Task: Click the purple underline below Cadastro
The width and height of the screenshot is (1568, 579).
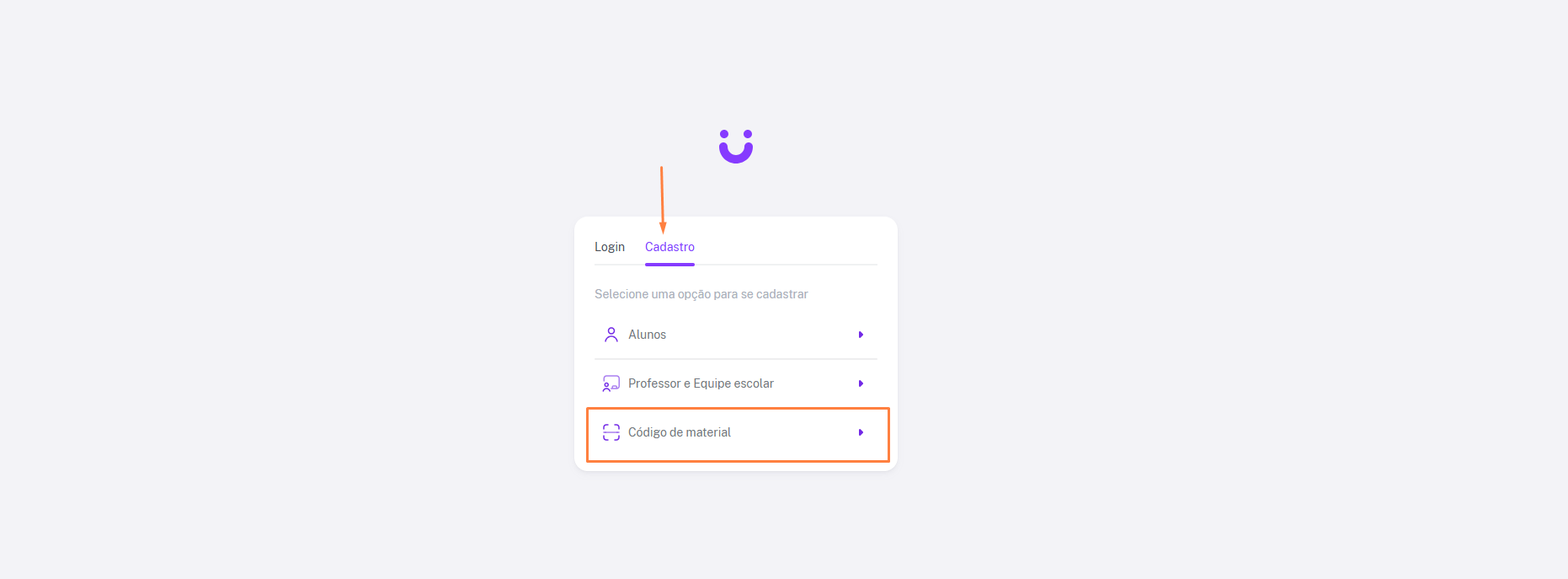Action: tap(669, 265)
